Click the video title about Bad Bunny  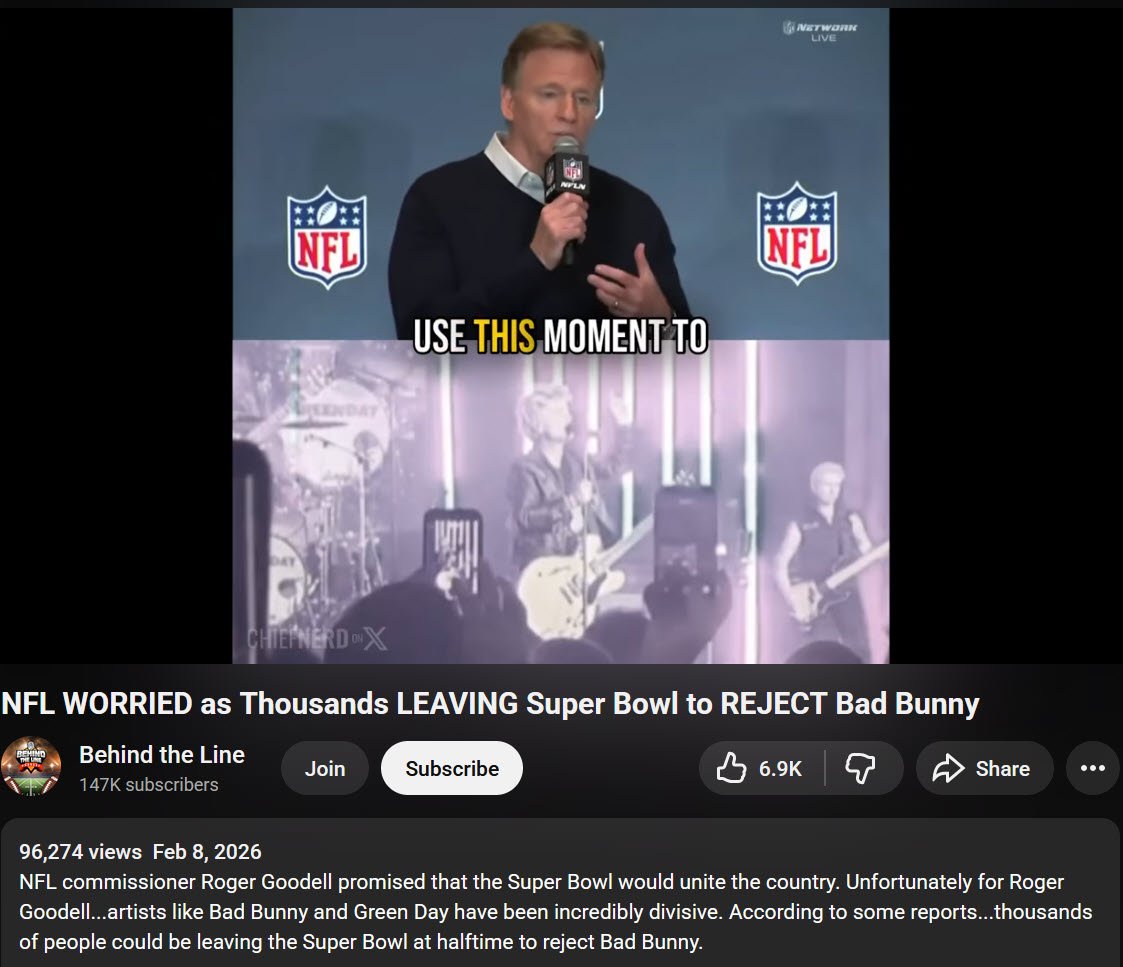coord(490,703)
